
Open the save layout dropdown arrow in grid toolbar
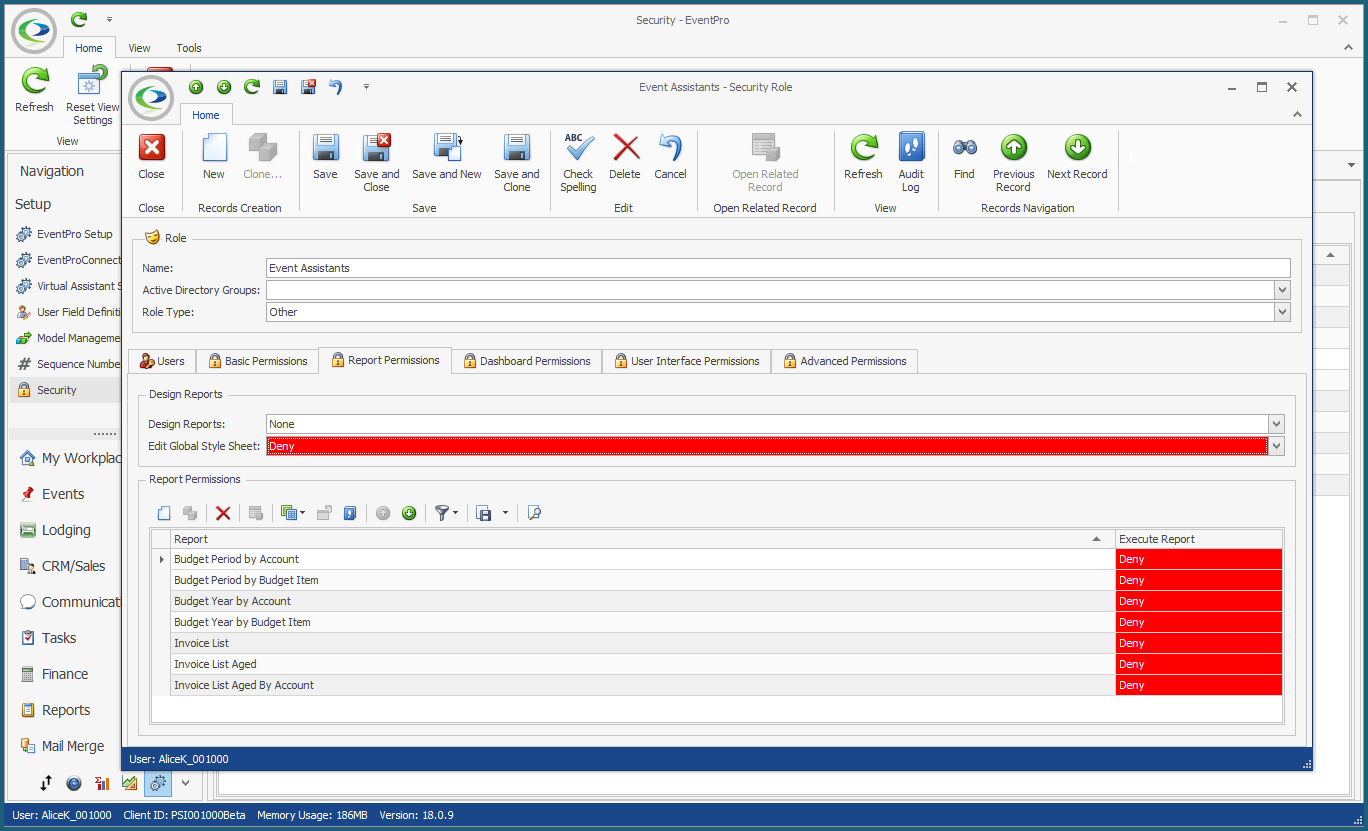pyautogui.click(x=505, y=513)
